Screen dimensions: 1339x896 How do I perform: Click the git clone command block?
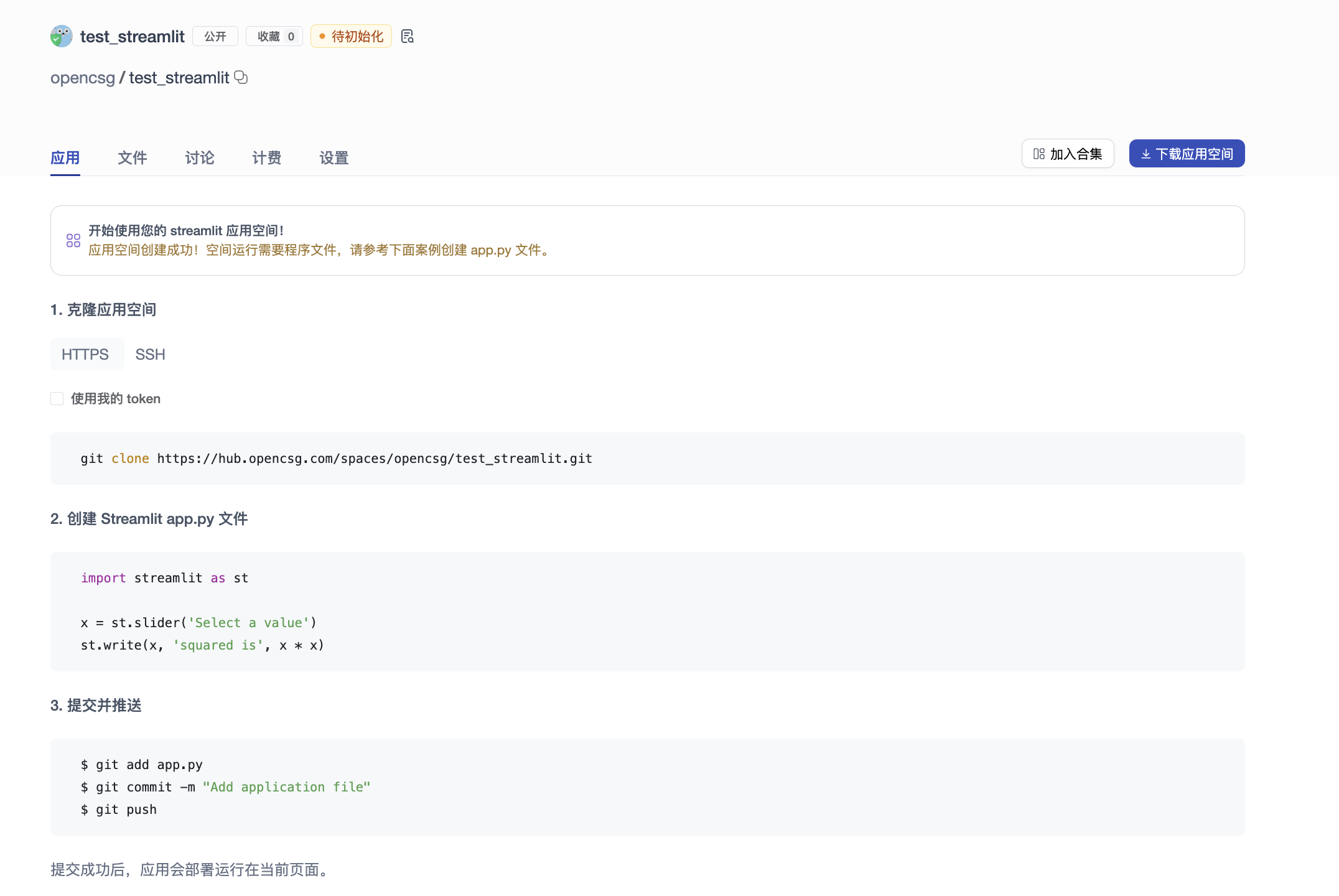[x=647, y=459]
